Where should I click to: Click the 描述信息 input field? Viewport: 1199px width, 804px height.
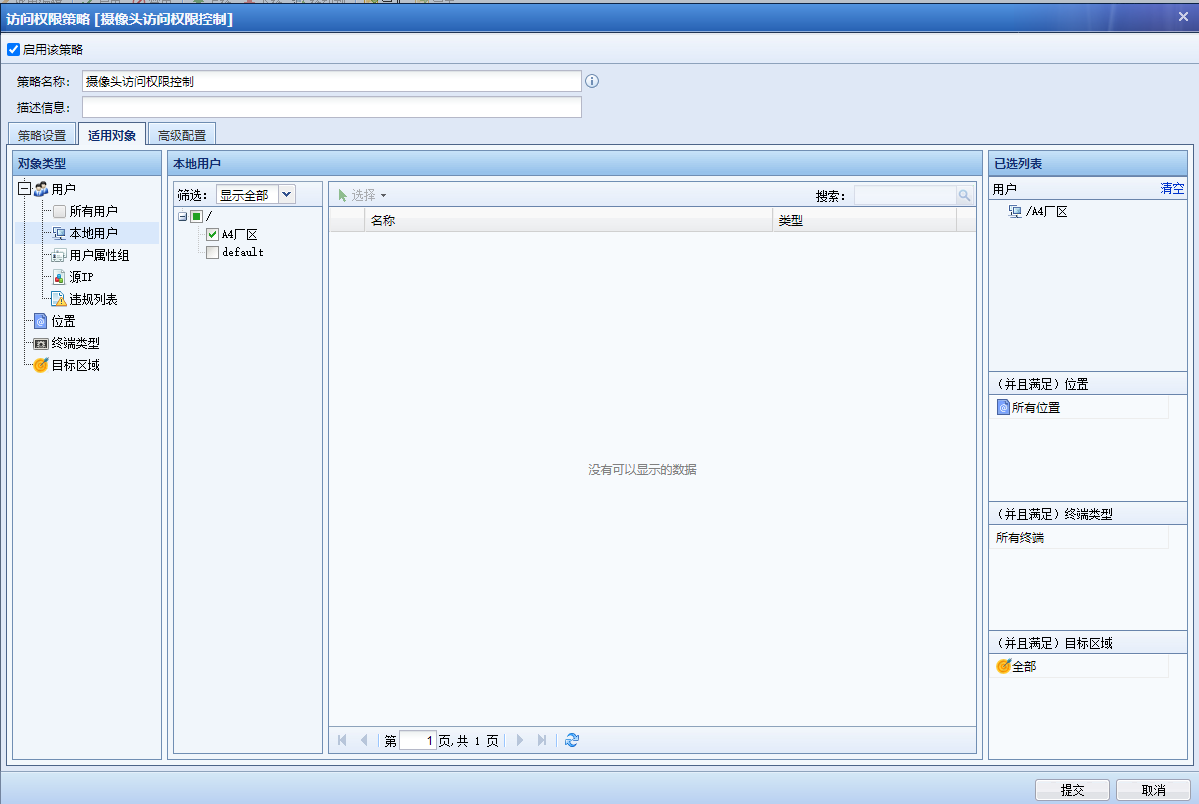(331, 107)
